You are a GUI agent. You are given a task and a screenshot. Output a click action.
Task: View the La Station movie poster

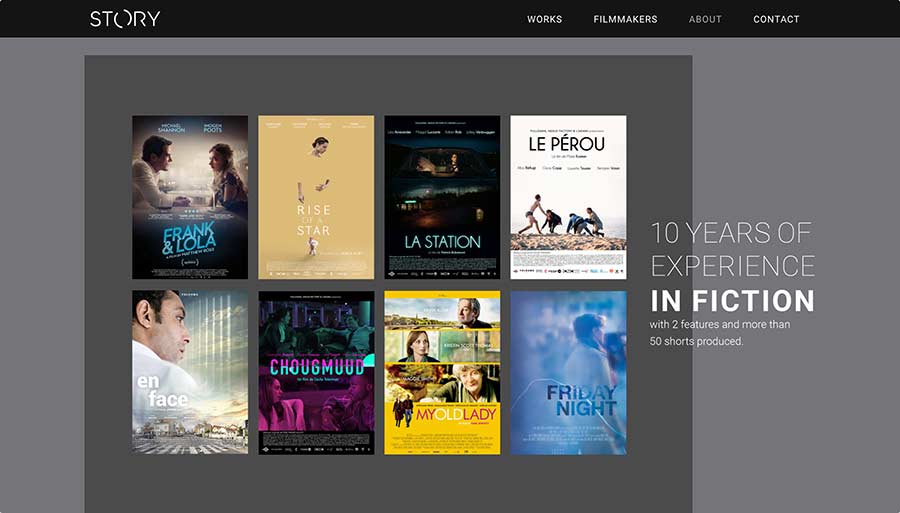[442, 197]
